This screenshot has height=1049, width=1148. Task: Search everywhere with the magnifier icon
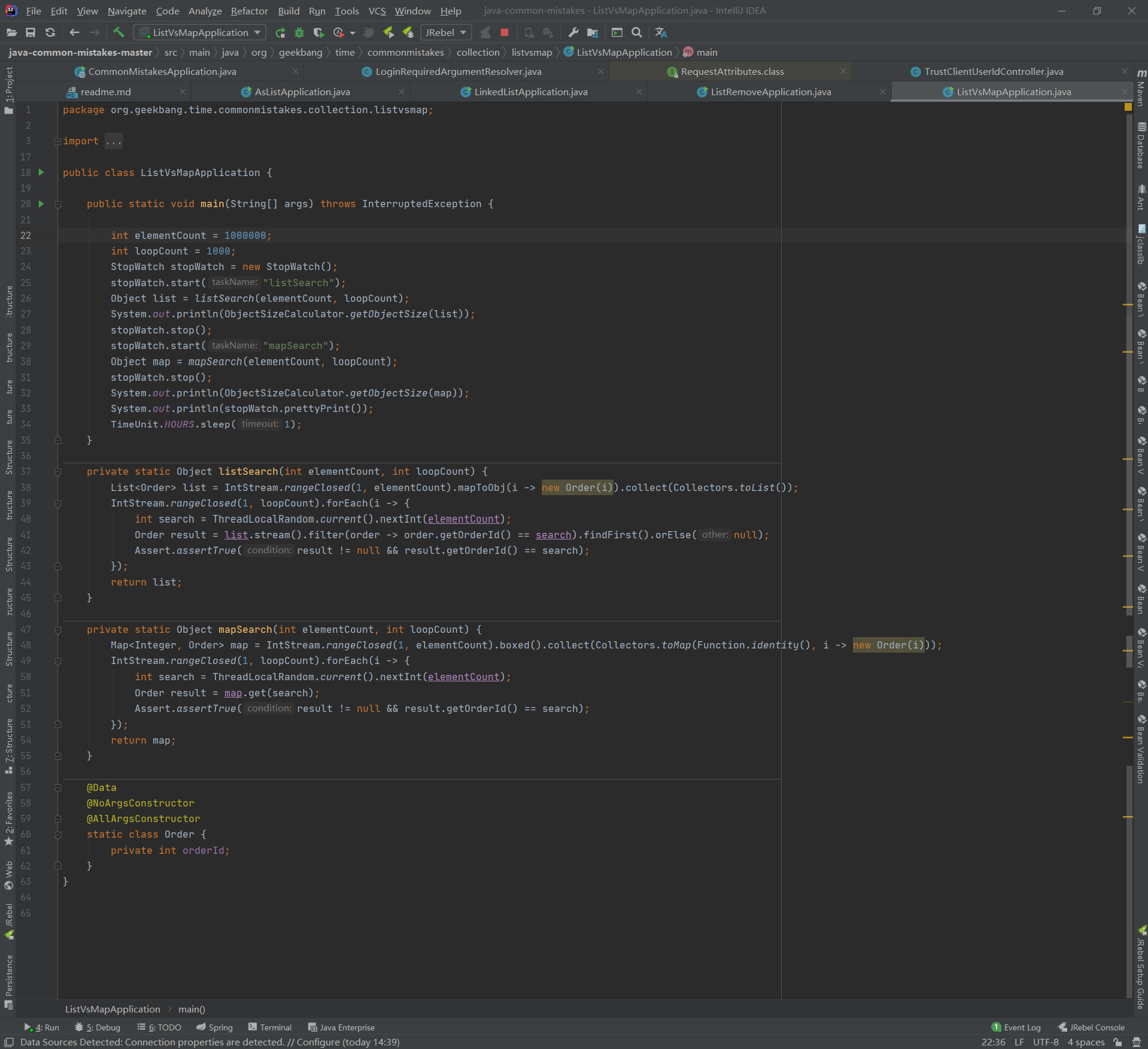[x=637, y=33]
